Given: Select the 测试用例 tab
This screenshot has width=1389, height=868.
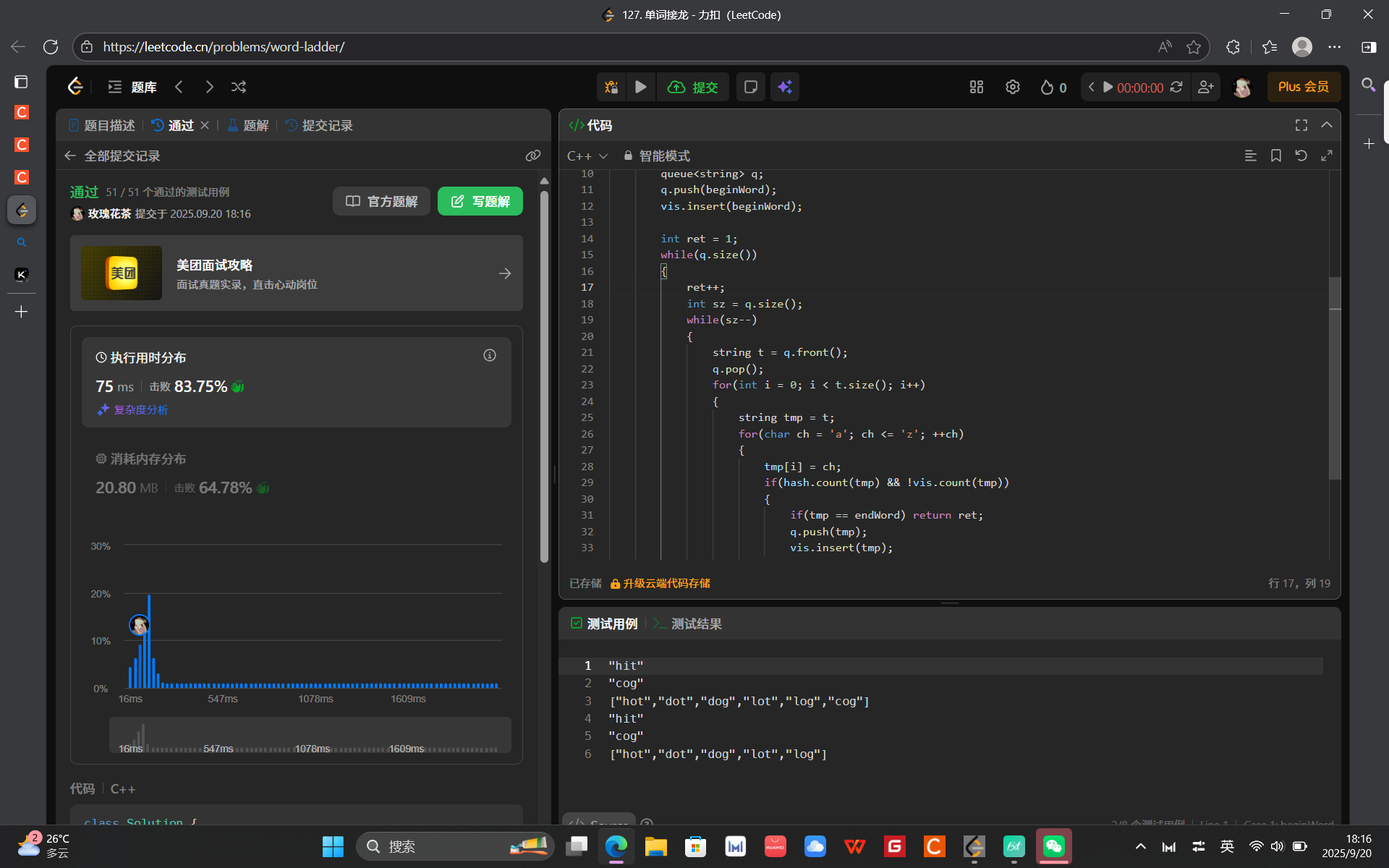Looking at the screenshot, I should pyautogui.click(x=604, y=624).
